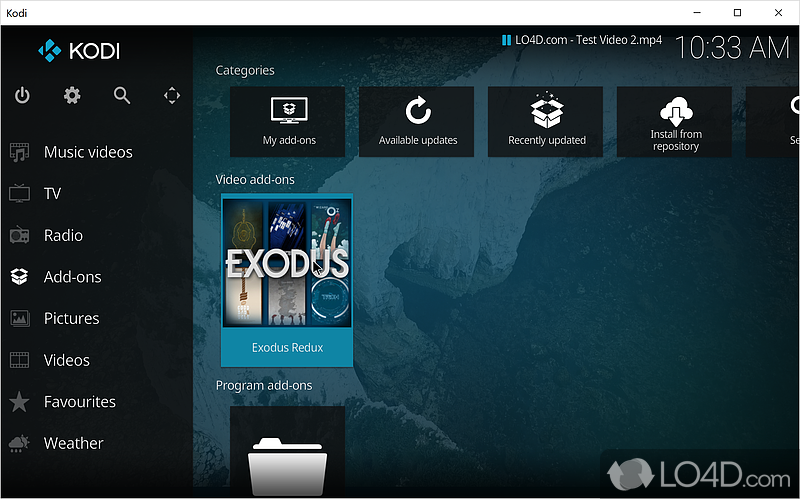Open the My add-ons category tile
The height and width of the screenshot is (499, 800).
pos(287,121)
